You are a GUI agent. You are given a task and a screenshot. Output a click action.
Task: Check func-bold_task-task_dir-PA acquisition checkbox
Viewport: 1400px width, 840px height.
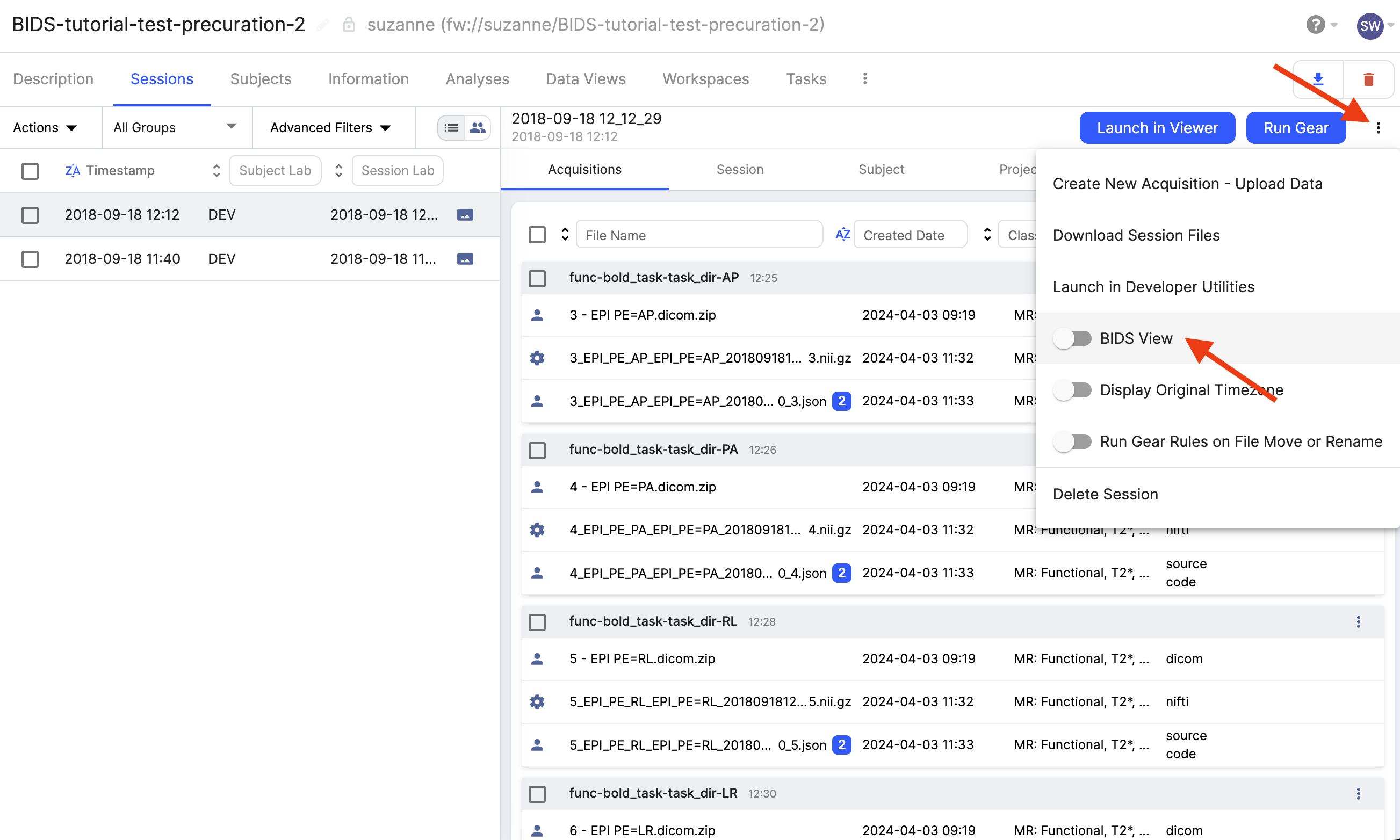537,451
